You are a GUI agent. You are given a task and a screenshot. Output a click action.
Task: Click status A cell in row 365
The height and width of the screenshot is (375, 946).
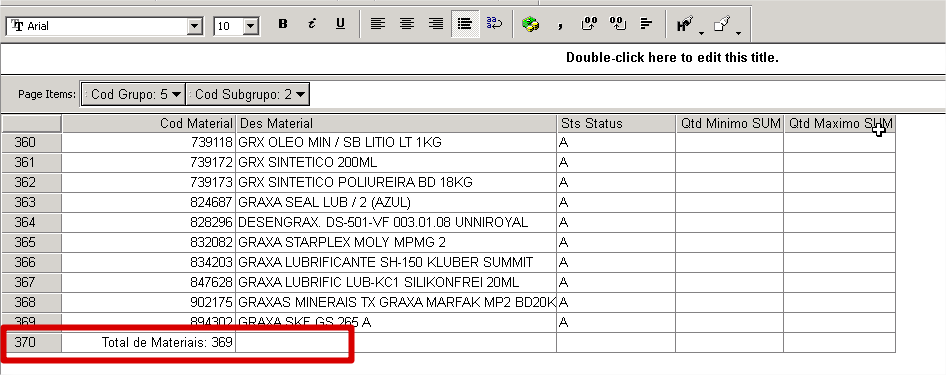tap(616, 242)
